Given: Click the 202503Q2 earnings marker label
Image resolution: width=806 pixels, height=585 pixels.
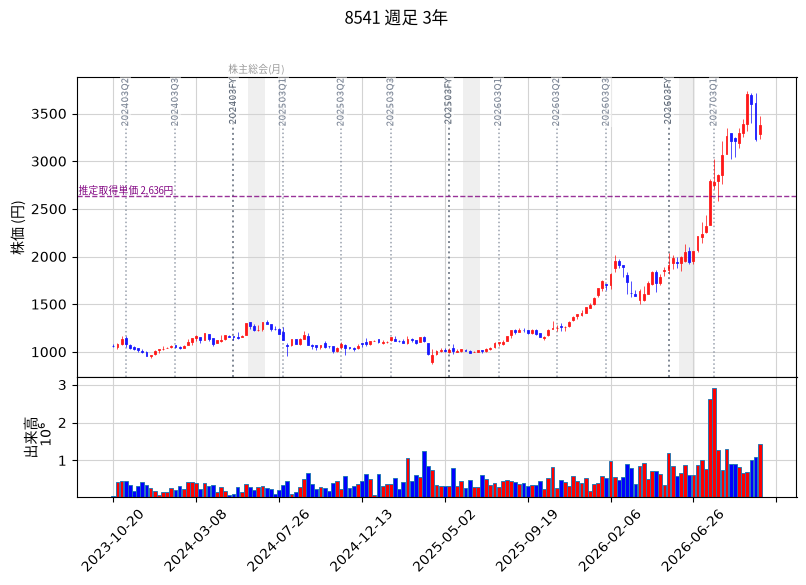Looking at the screenshot, I should pos(340,102).
